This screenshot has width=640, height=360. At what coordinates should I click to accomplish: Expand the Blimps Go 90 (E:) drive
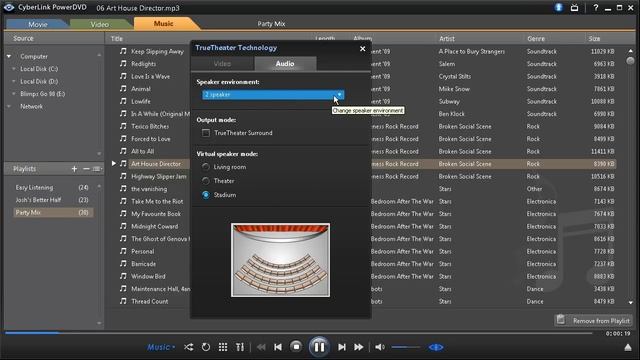pos(13,94)
